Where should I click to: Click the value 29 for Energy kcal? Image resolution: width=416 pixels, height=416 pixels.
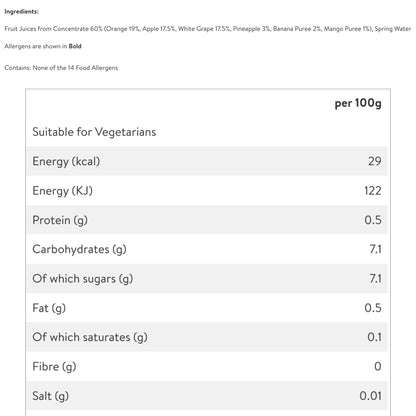(375, 161)
